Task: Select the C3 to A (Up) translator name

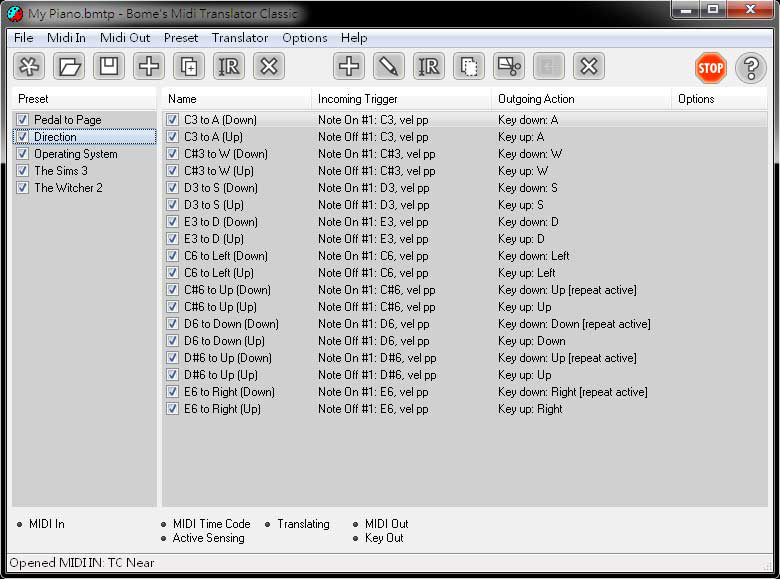Action: (213, 137)
